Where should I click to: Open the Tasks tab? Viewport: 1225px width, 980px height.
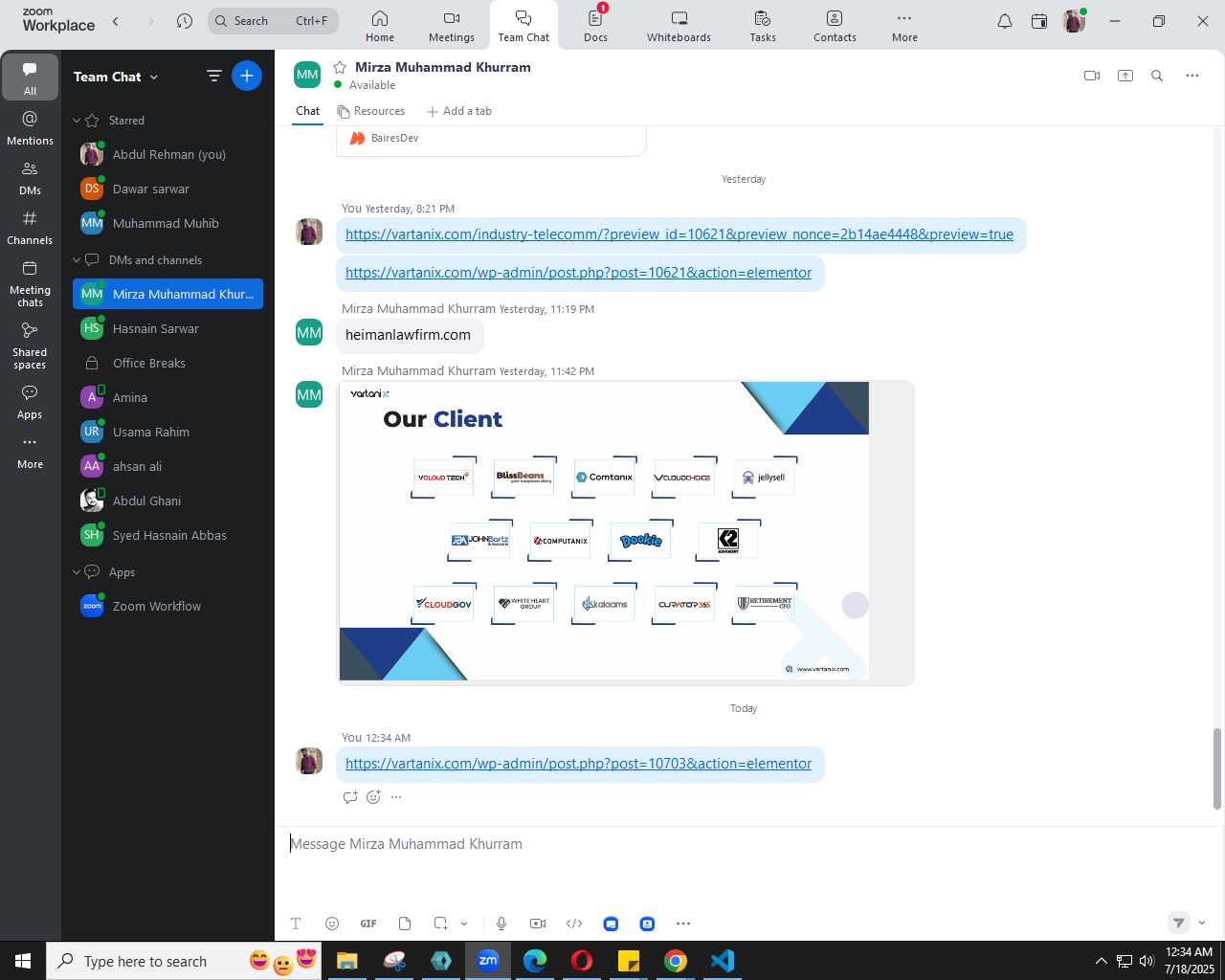point(763,26)
